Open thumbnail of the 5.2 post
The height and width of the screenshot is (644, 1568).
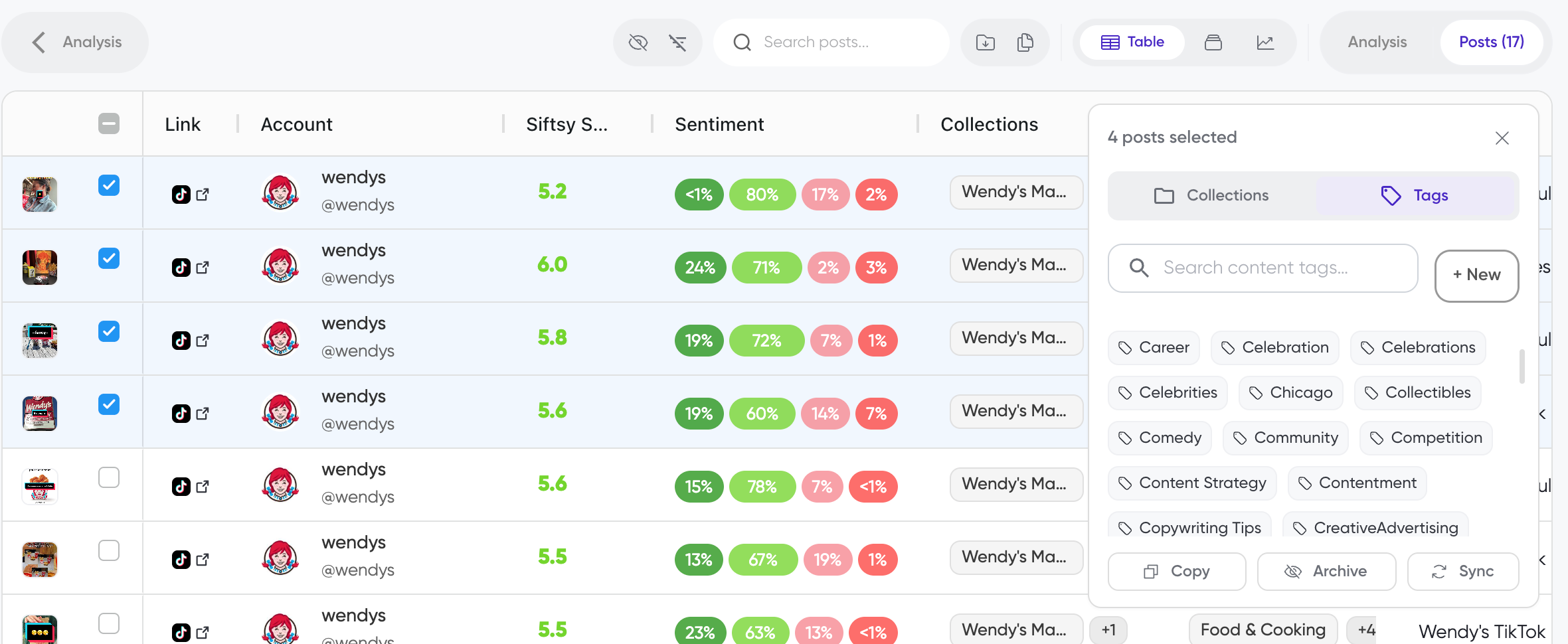(x=40, y=195)
